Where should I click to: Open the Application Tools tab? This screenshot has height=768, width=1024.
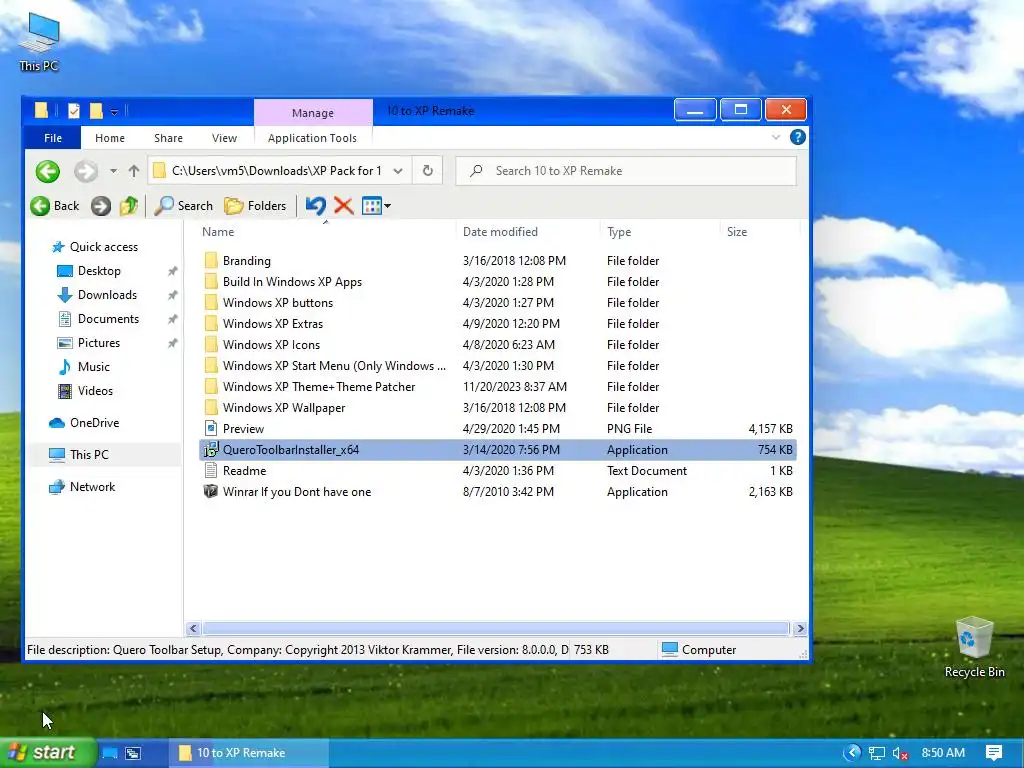pyautogui.click(x=312, y=138)
